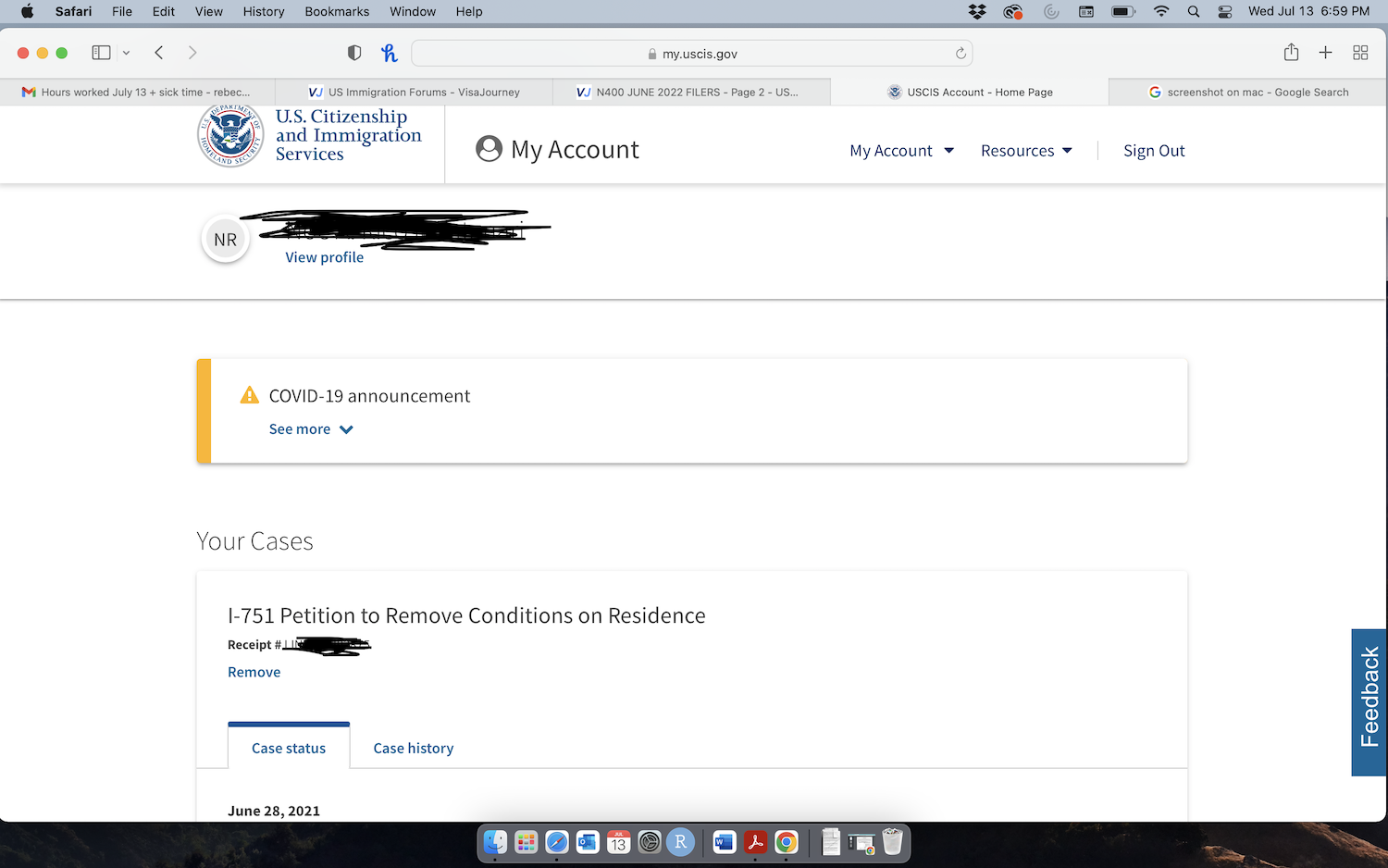Click the Safari Share icon
This screenshot has height=868, width=1388.
(x=1292, y=53)
